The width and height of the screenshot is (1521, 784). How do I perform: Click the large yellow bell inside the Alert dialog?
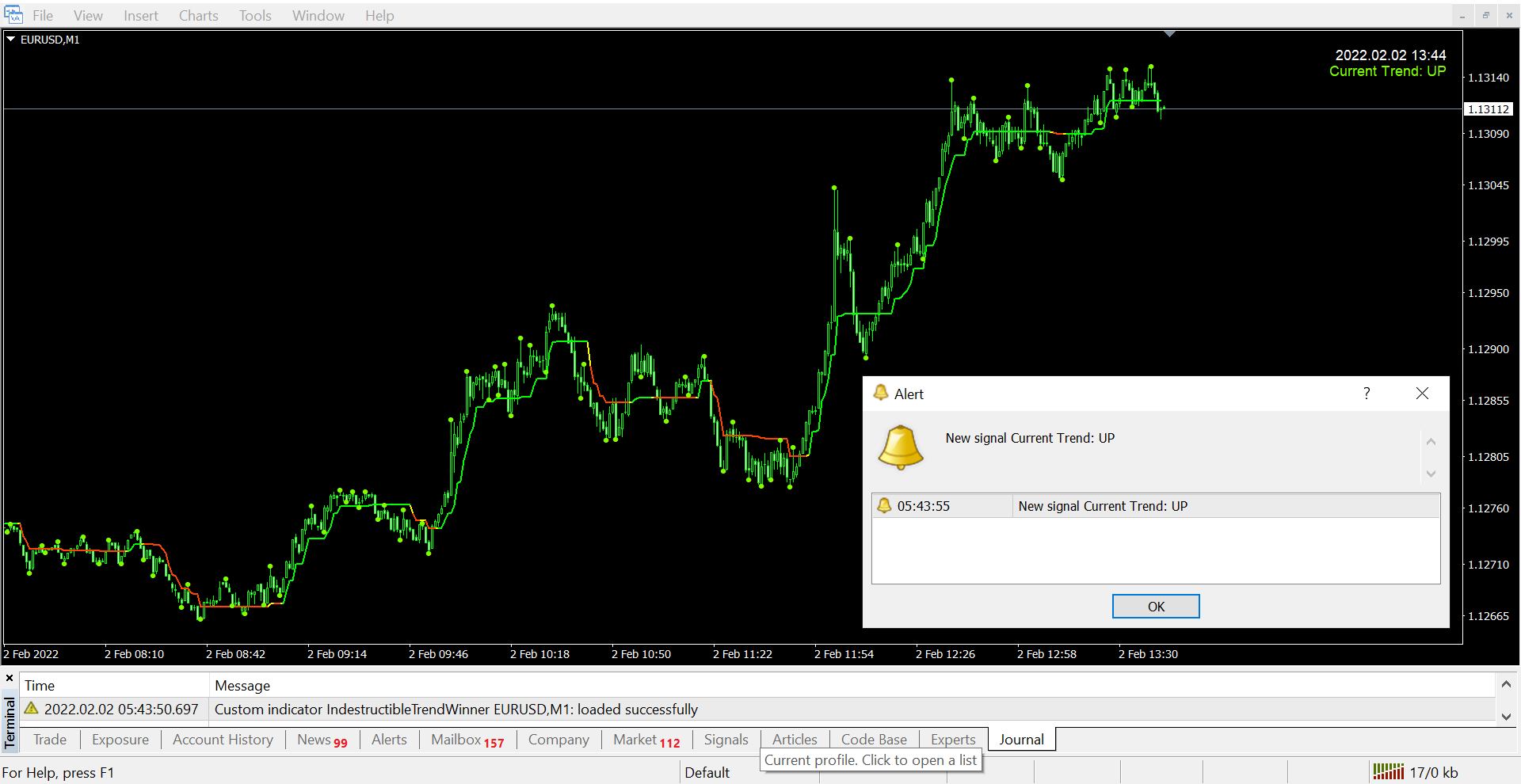coord(900,447)
